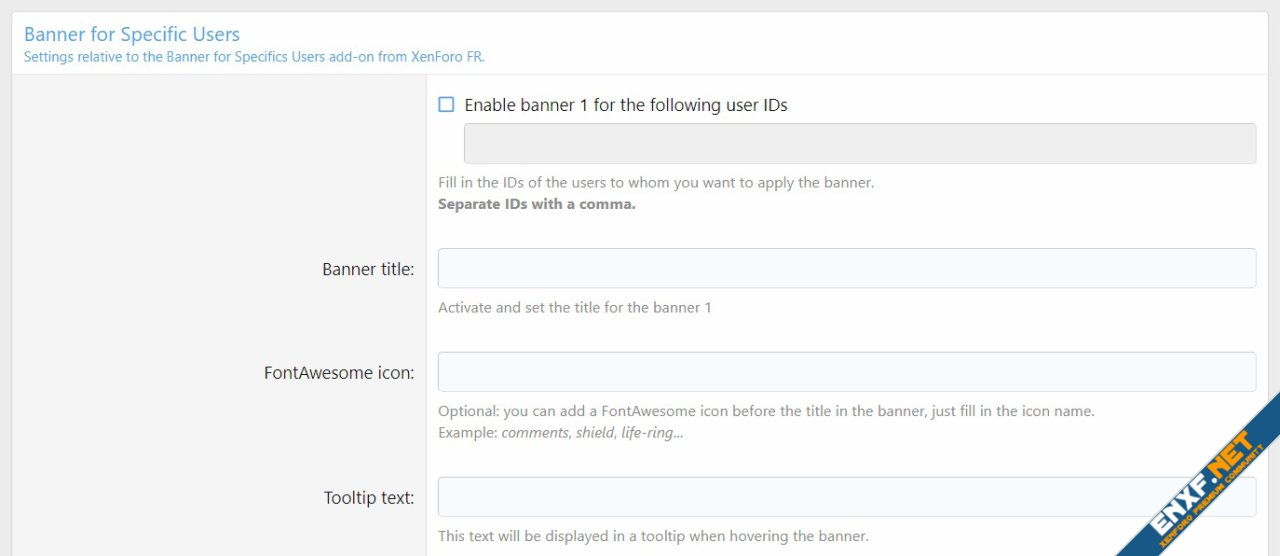Click the italic 'life-ring' example icon name
Viewport: 1280px width, 556px height.
tap(650, 433)
